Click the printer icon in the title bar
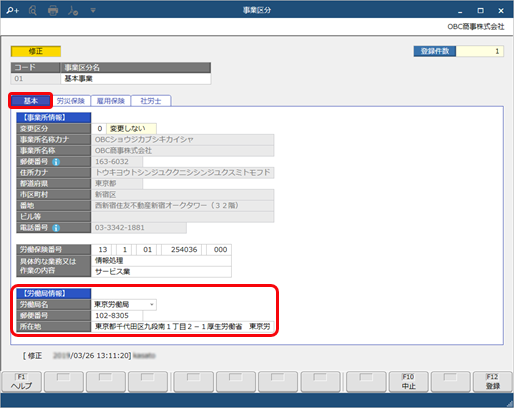Screen dimensions: 514x408 53,11
